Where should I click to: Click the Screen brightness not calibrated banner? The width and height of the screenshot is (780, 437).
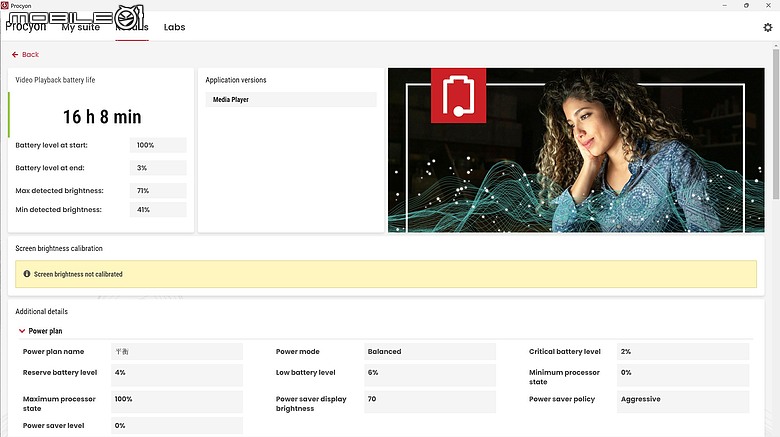click(x=386, y=274)
